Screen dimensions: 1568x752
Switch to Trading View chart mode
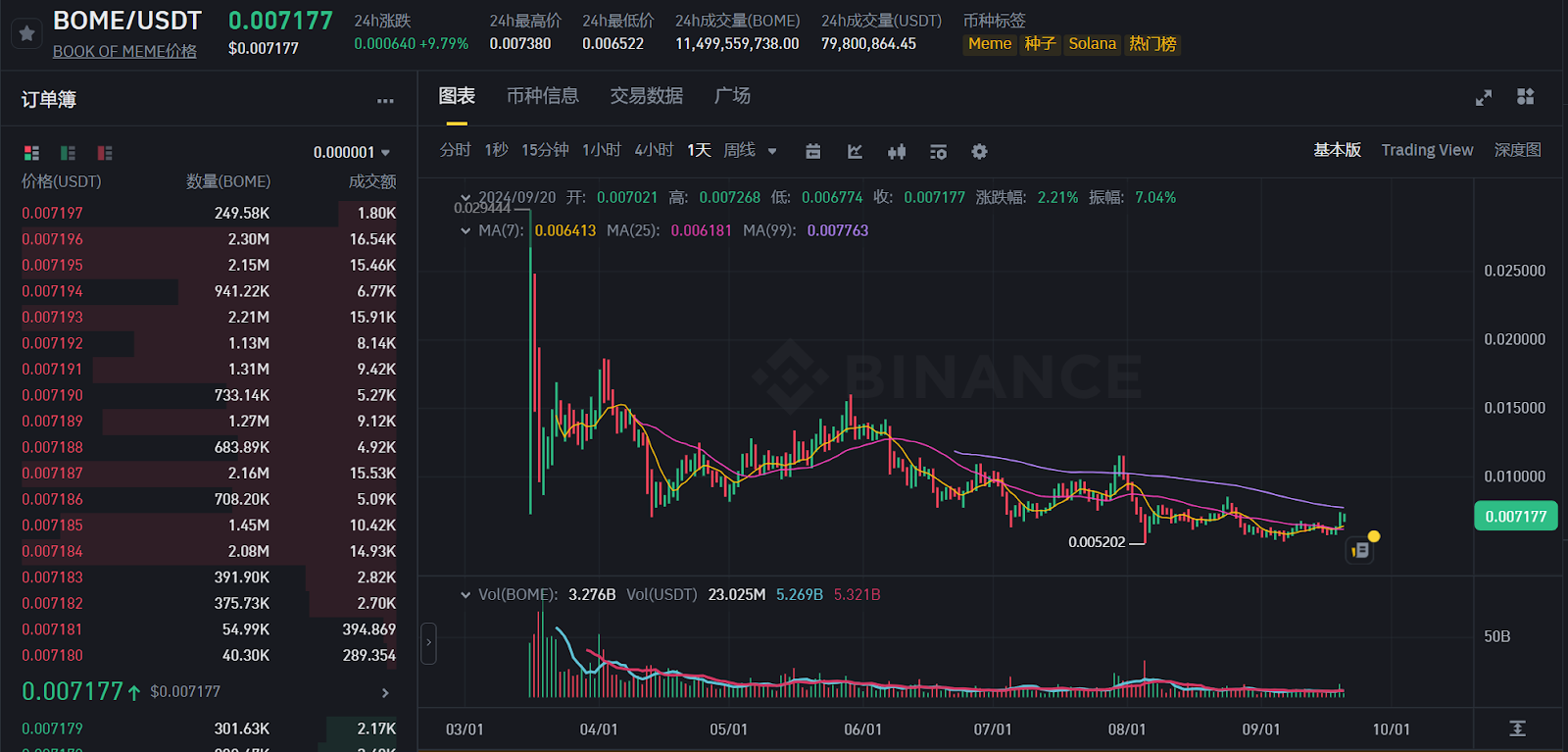click(x=1428, y=150)
